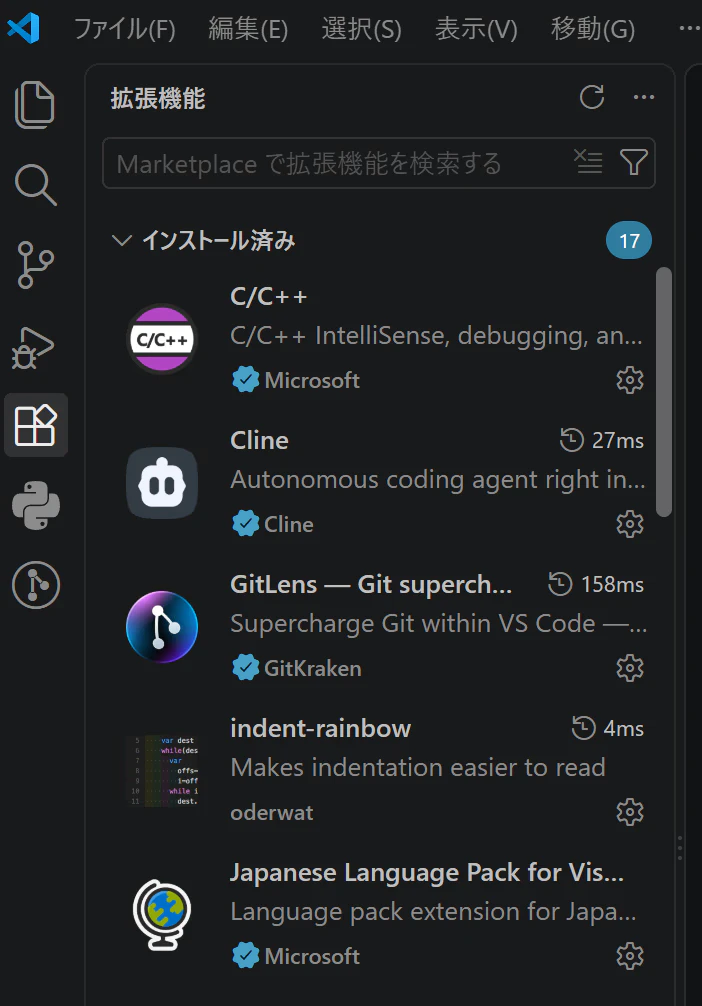Select the GitLens — Git superch... title
702x1006 pixels.
click(x=371, y=584)
